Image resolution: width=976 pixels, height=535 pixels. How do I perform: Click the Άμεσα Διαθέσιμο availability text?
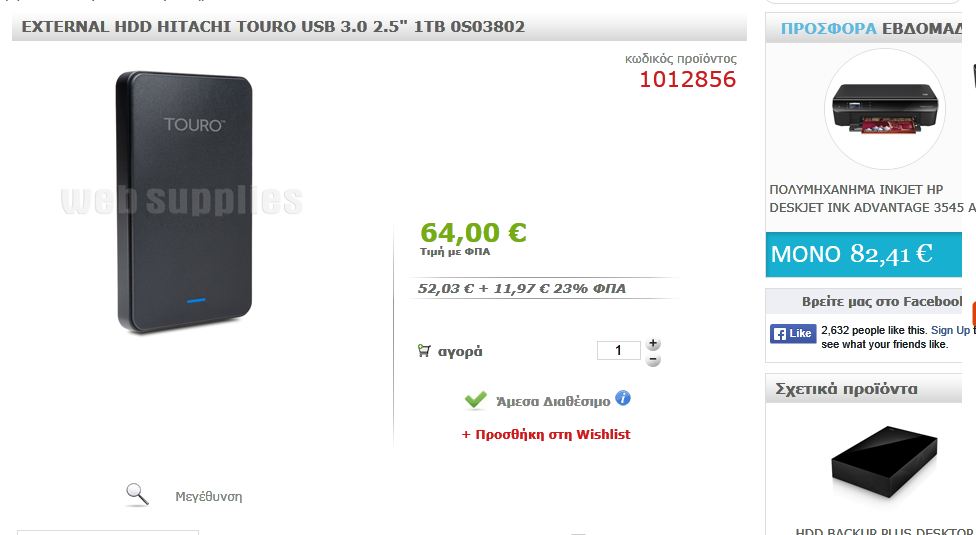click(553, 401)
